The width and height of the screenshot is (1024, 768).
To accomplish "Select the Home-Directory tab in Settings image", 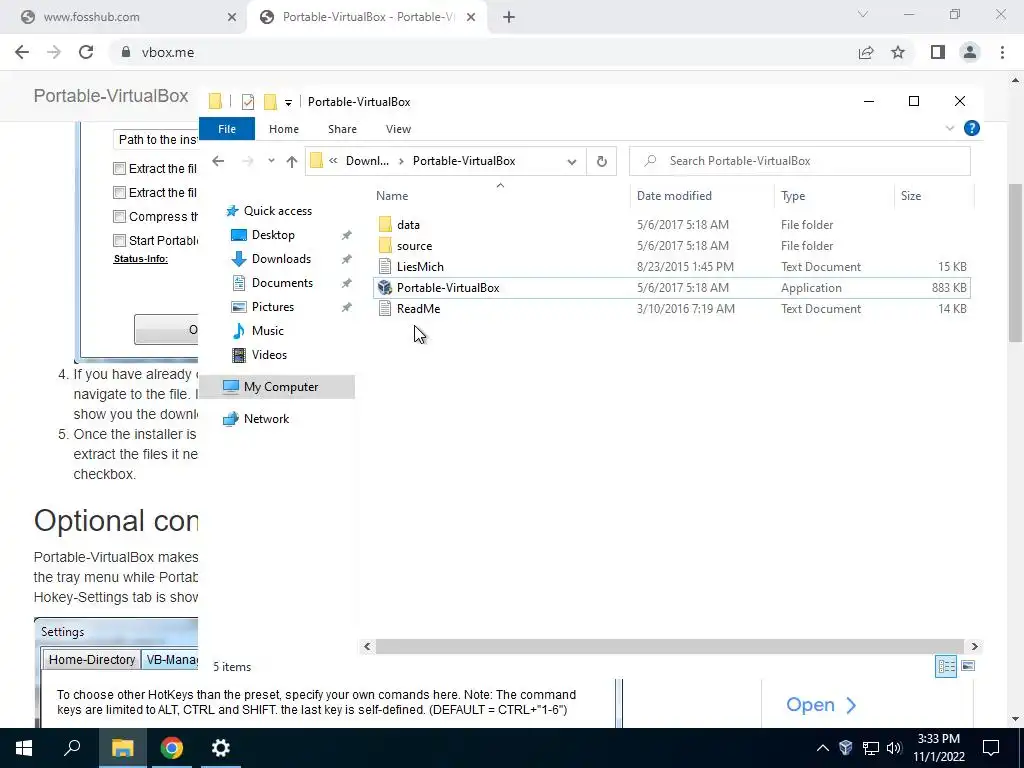I will pos(91,660).
